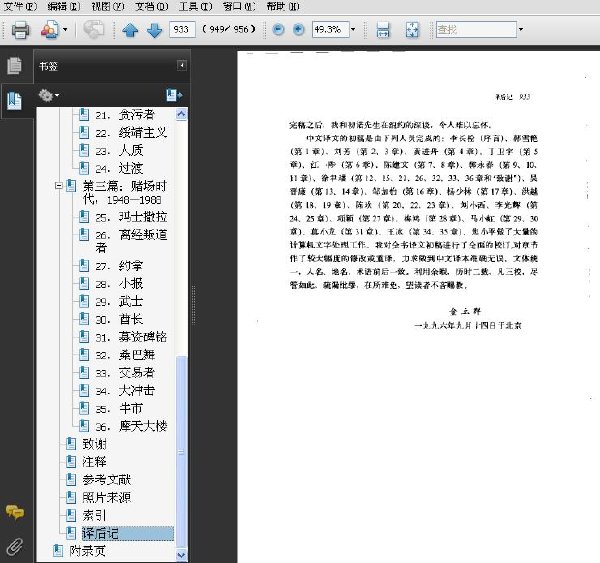
Task: Select bookmark 36. 摩天大楼
Action: pos(131,426)
